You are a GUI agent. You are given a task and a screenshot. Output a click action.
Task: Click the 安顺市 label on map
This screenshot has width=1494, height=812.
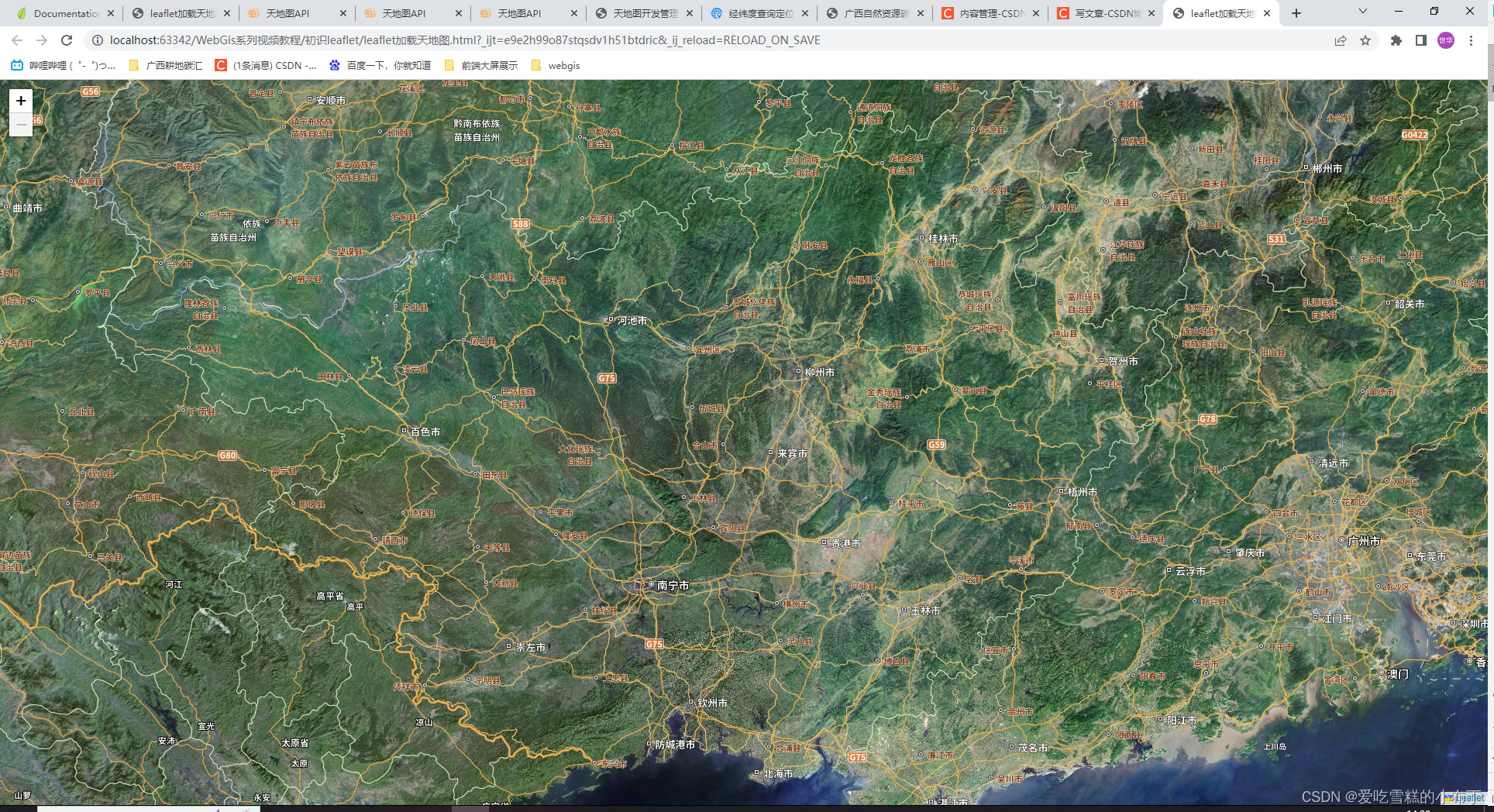pos(331,101)
